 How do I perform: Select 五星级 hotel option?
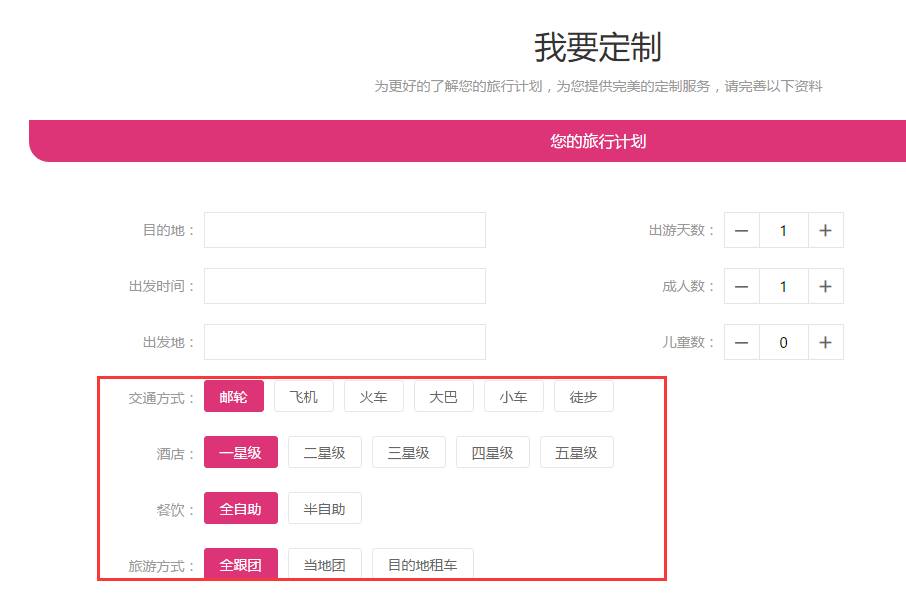click(x=576, y=453)
